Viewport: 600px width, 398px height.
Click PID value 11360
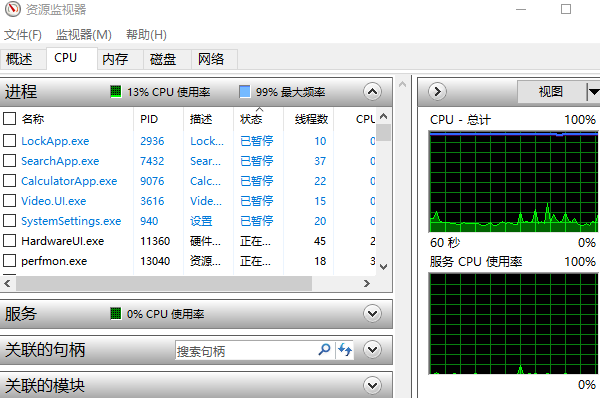[x=155, y=241]
